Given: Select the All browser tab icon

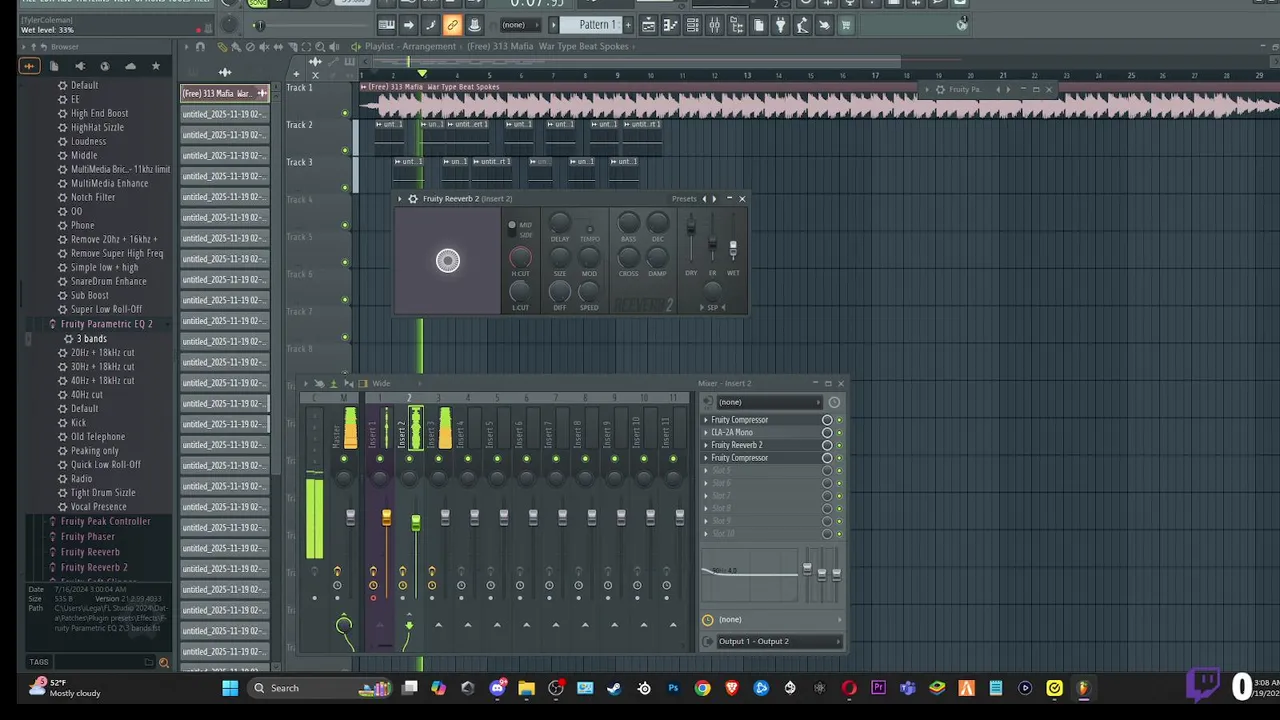Looking at the screenshot, I should point(30,66).
